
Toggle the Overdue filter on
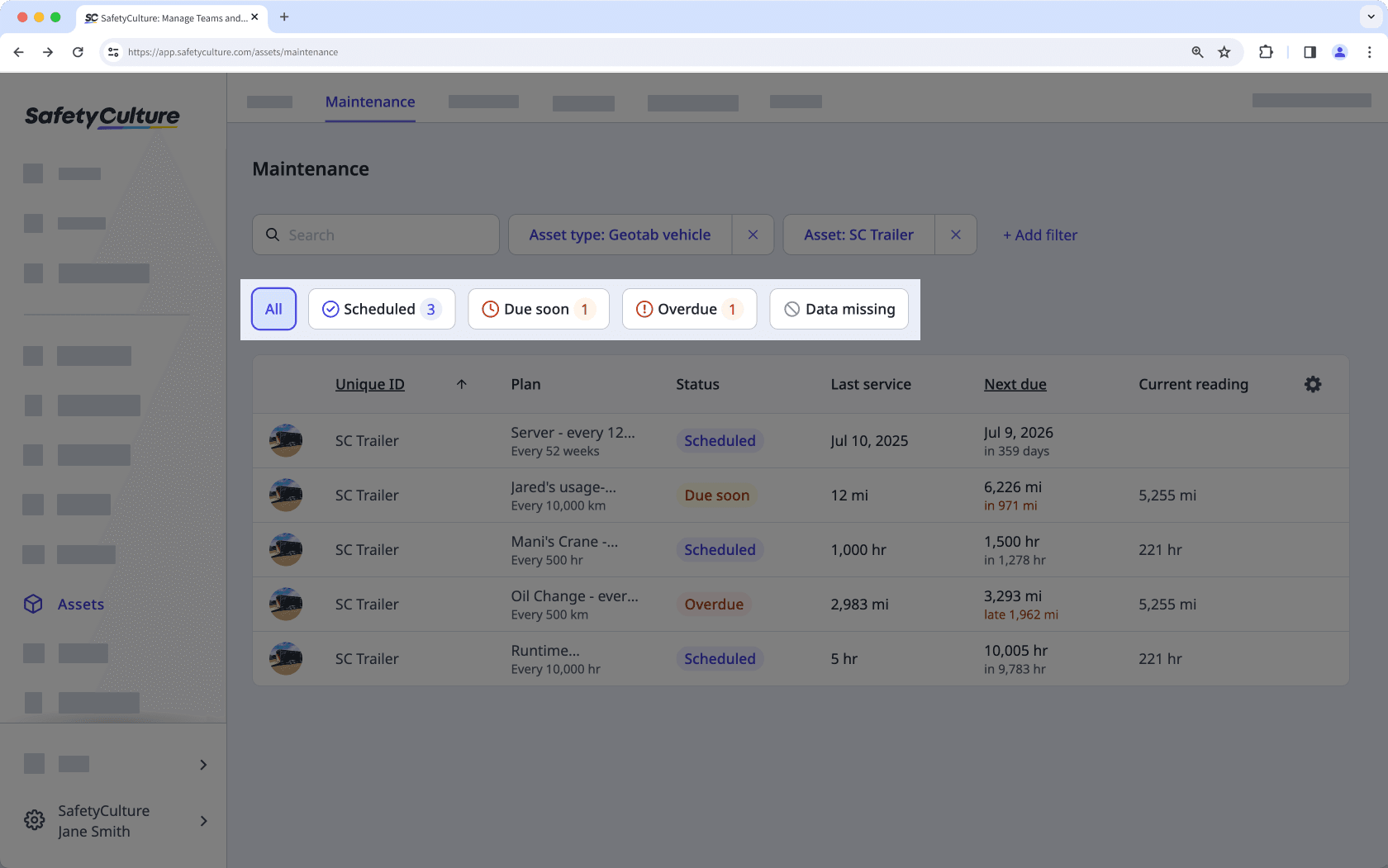(x=689, y=309)
